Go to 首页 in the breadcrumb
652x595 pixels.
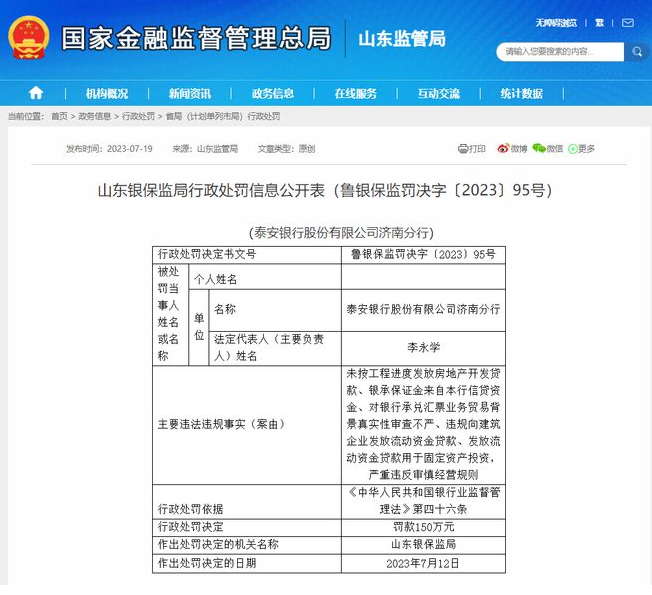coord(59,117)
